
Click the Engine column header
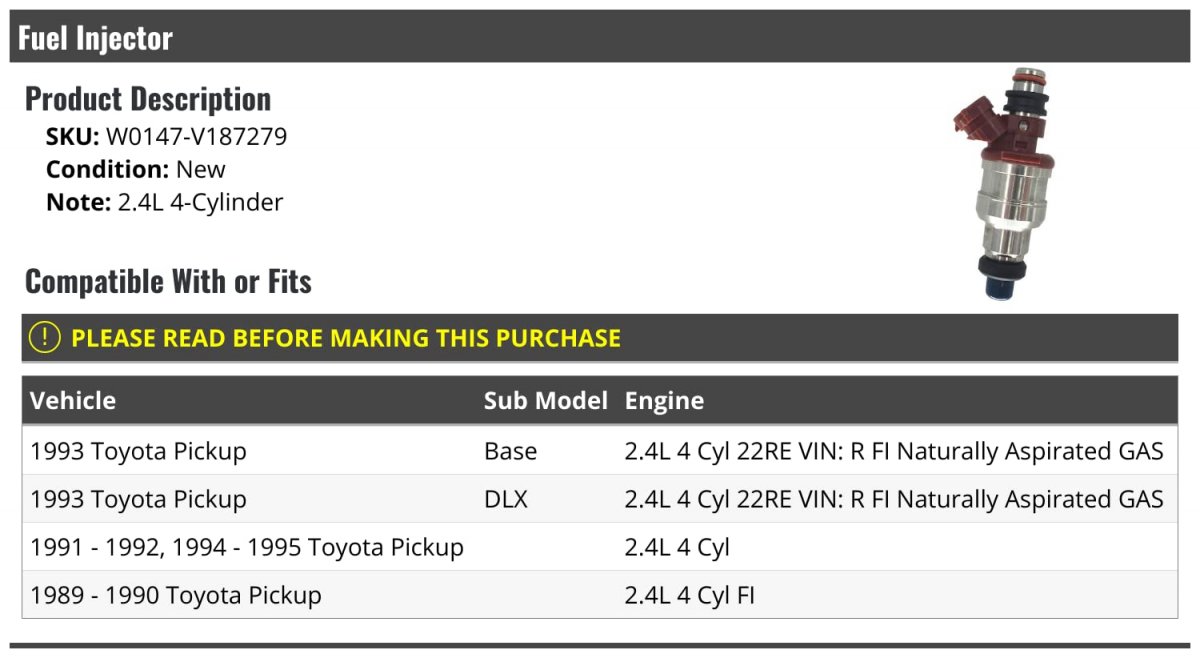pyautogui.click(x=664, y=401)
